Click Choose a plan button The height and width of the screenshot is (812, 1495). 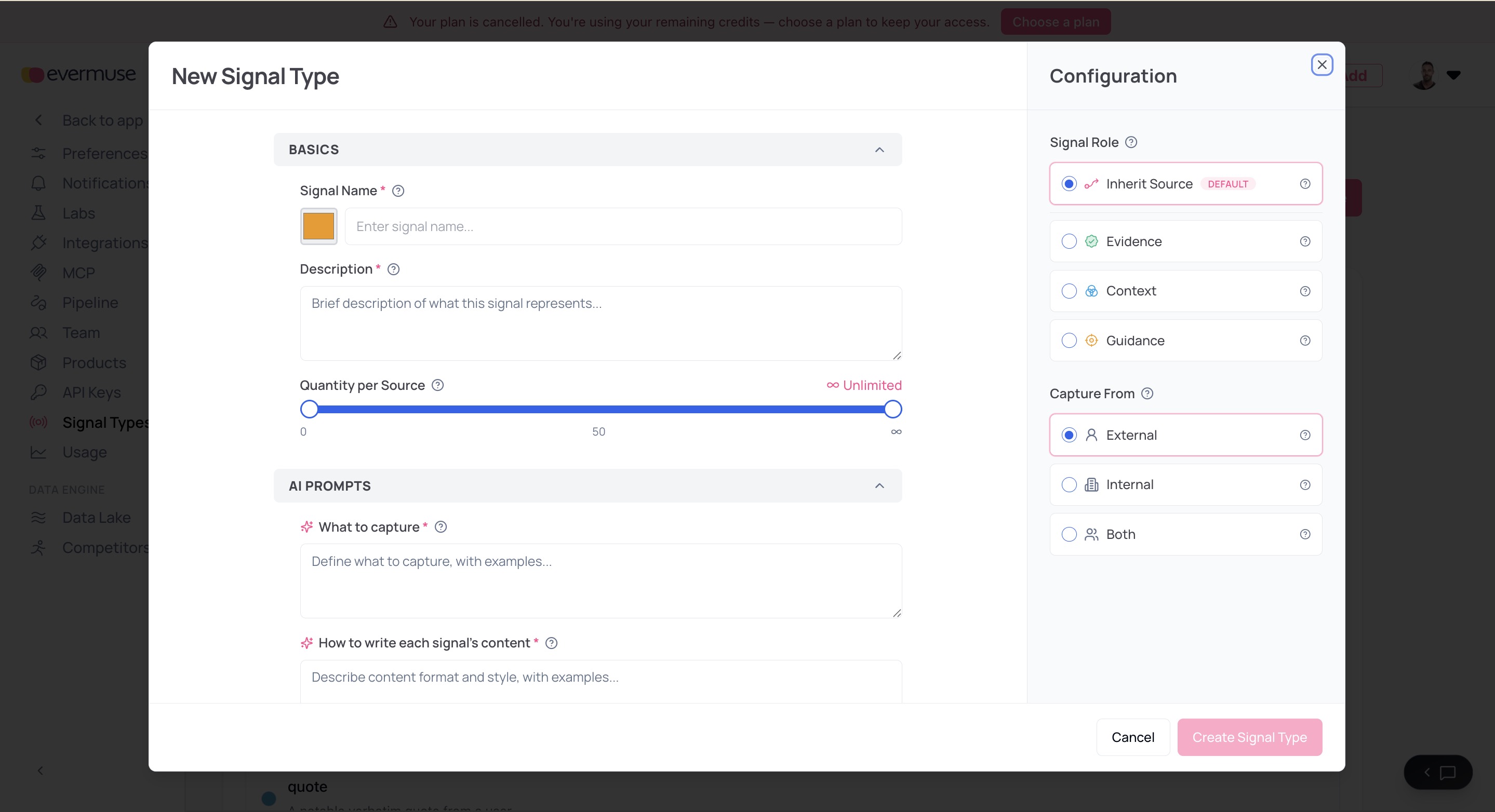(1056, 21)
